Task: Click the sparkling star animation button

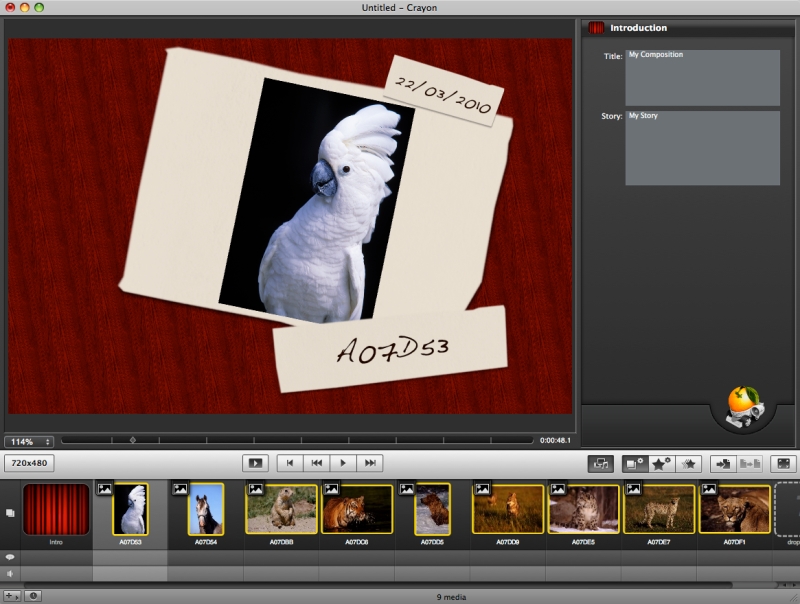Action: click(689, 463)
